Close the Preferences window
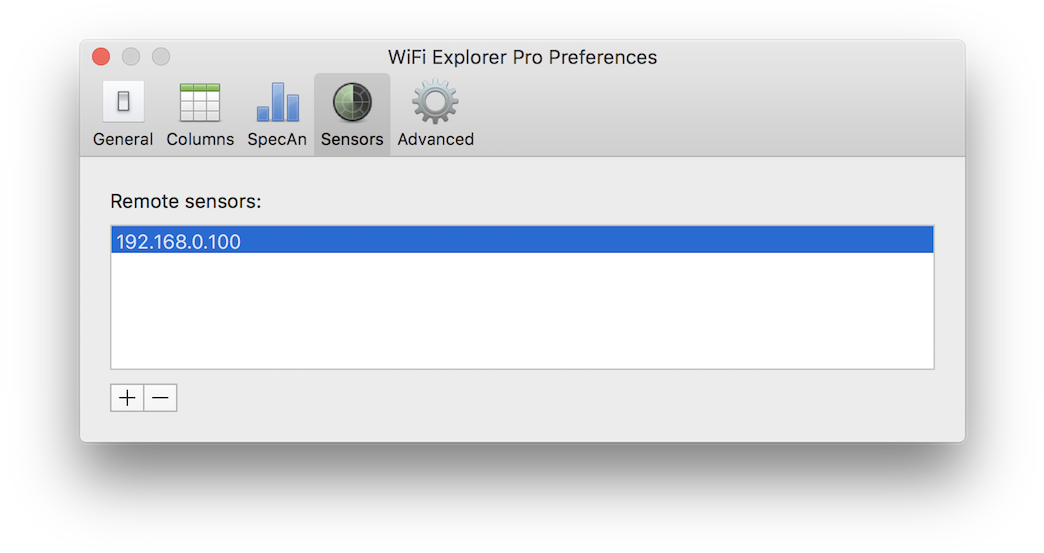The width and height of the screenshot is (1044, 553). point(100,57)
